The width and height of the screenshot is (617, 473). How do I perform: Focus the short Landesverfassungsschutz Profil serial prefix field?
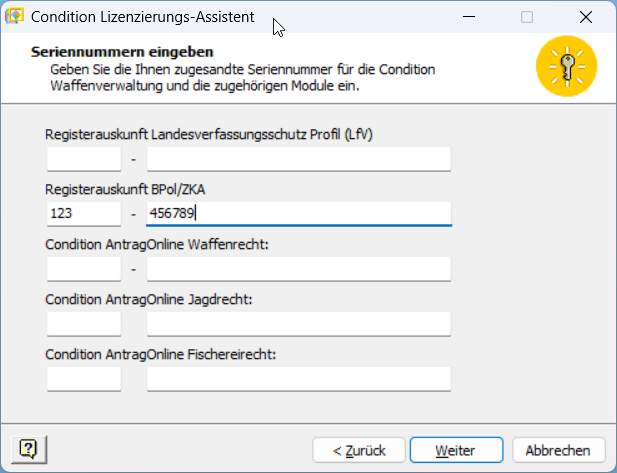click(84, 159)
